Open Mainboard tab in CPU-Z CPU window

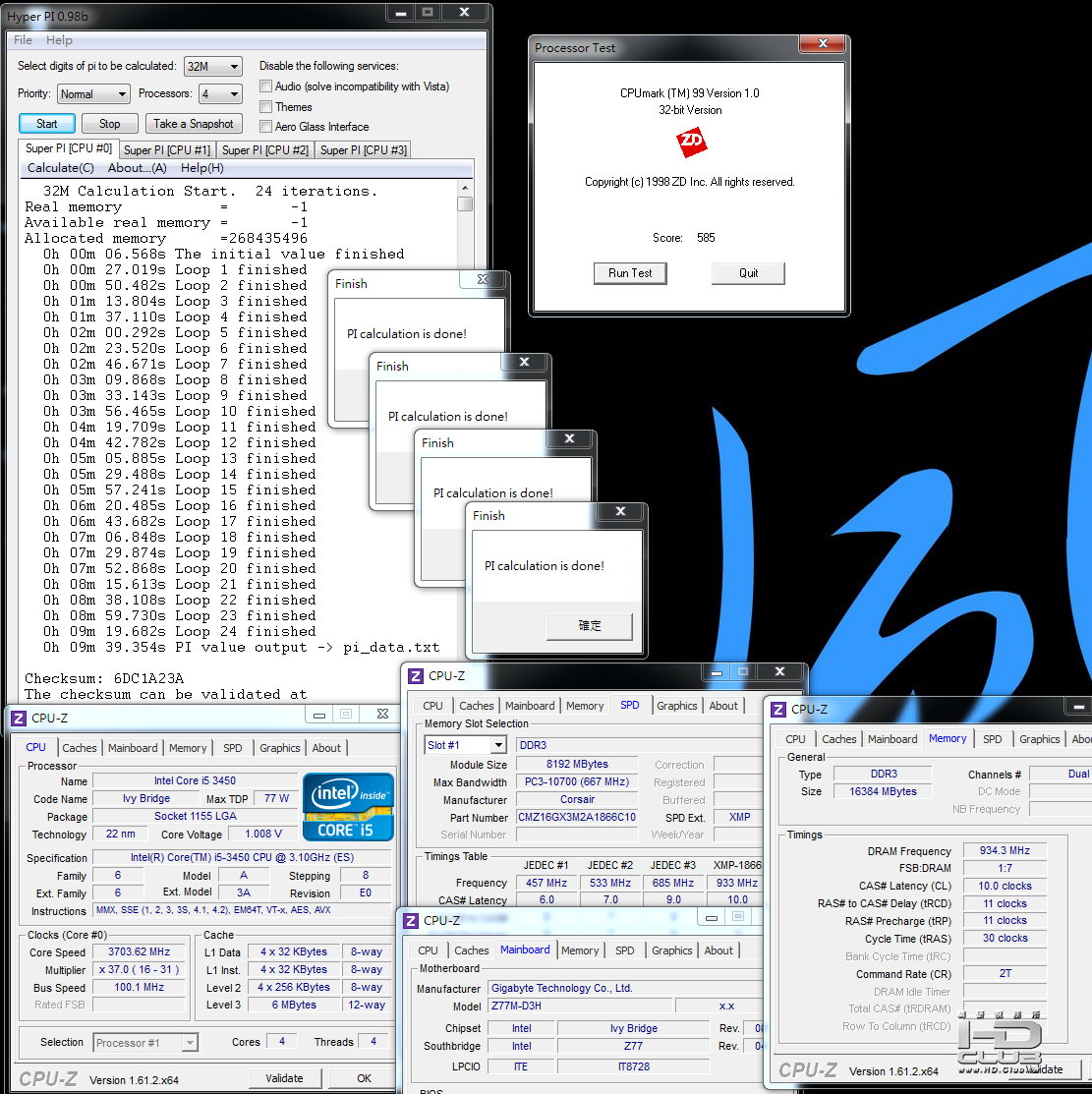click(133, 748)
